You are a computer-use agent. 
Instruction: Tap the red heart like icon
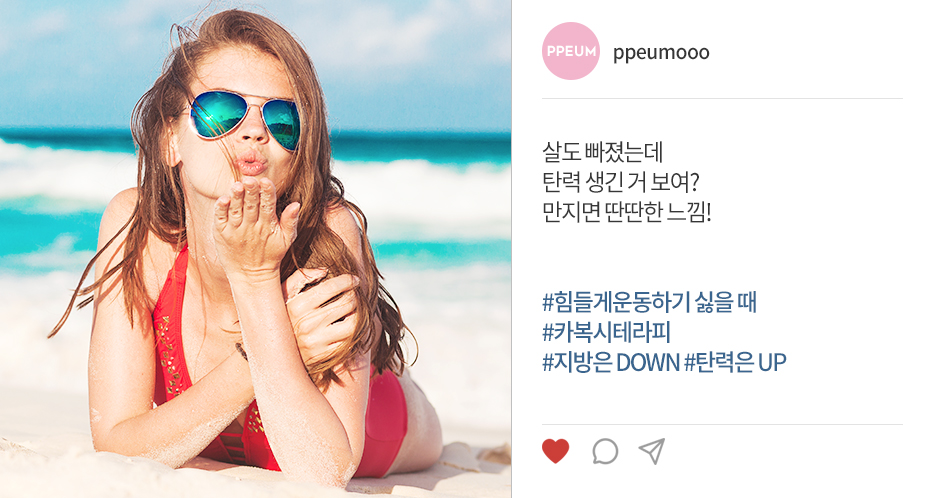coord(555,451)
